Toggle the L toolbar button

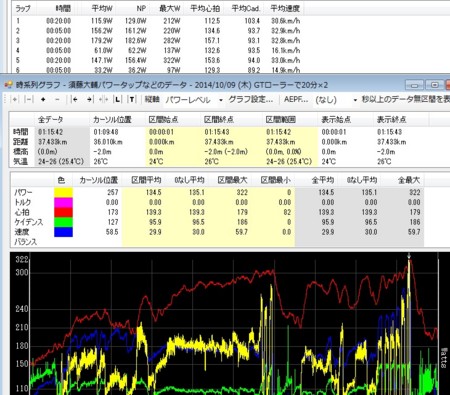117,99
